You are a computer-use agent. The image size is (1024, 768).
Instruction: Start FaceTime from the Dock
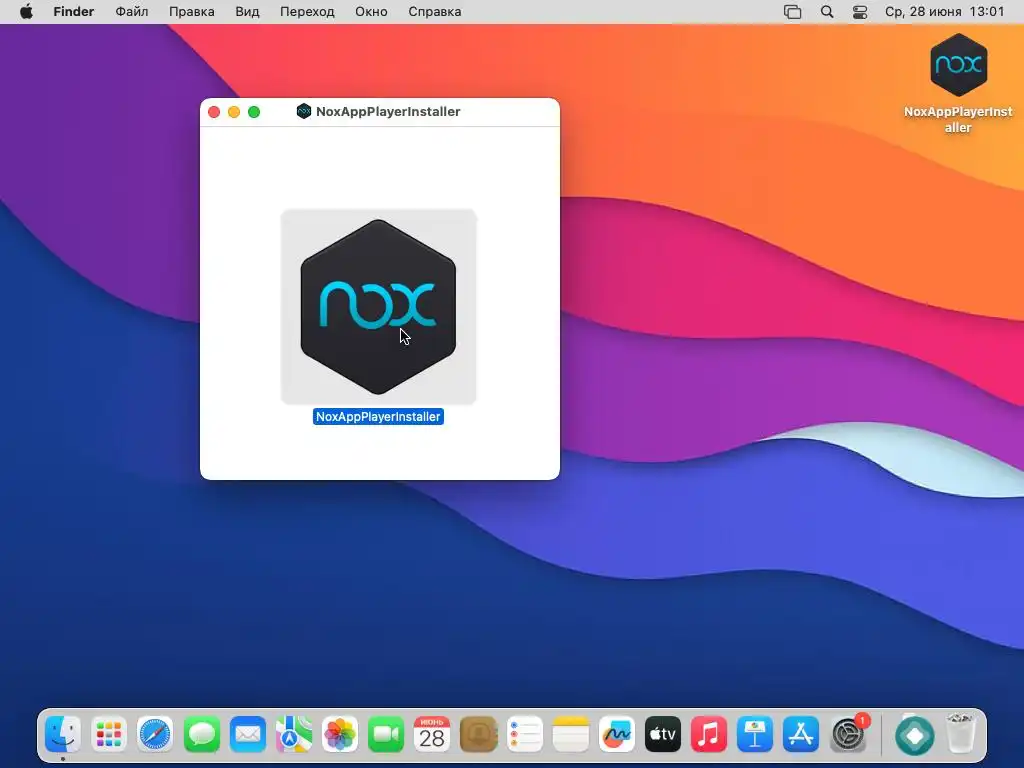pyautogui.click(x=386, y=734)
